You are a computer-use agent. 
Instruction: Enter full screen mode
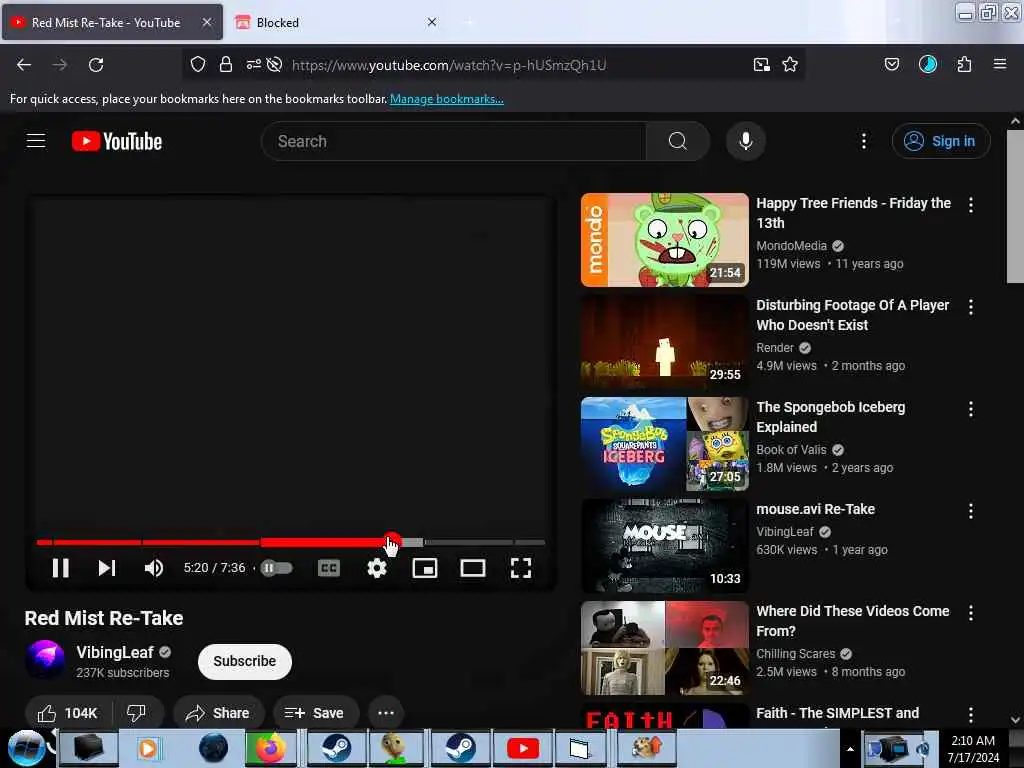(x=520, y=568)
